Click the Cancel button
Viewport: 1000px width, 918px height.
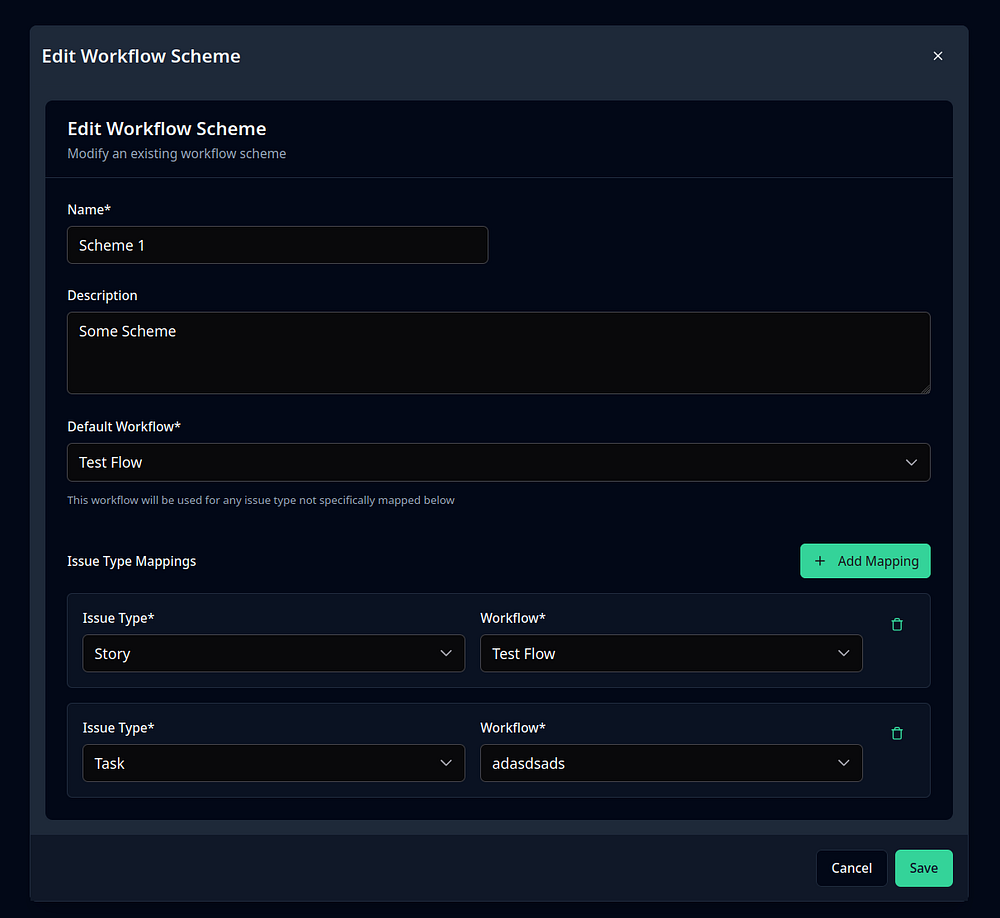(x=851, y=868)
